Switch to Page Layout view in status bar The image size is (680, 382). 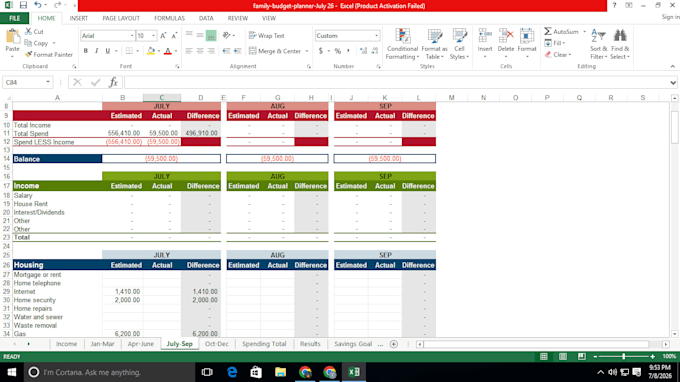click(563, 356)
